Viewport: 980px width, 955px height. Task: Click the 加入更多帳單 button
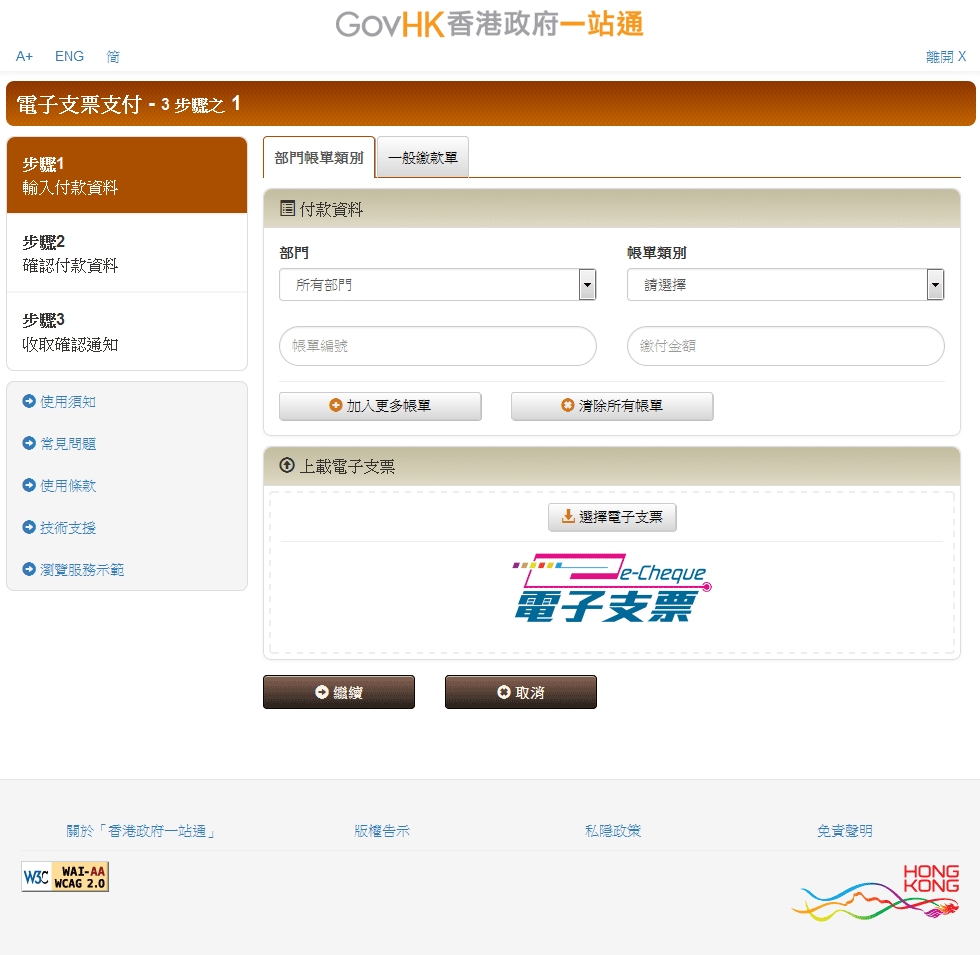pos(380,406)
